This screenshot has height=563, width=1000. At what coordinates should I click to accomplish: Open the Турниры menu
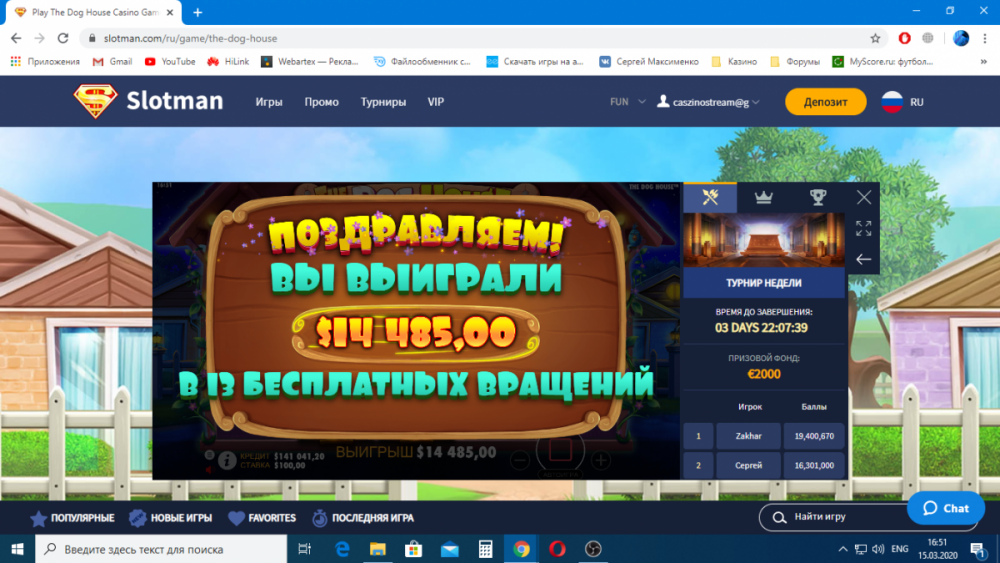383,102
